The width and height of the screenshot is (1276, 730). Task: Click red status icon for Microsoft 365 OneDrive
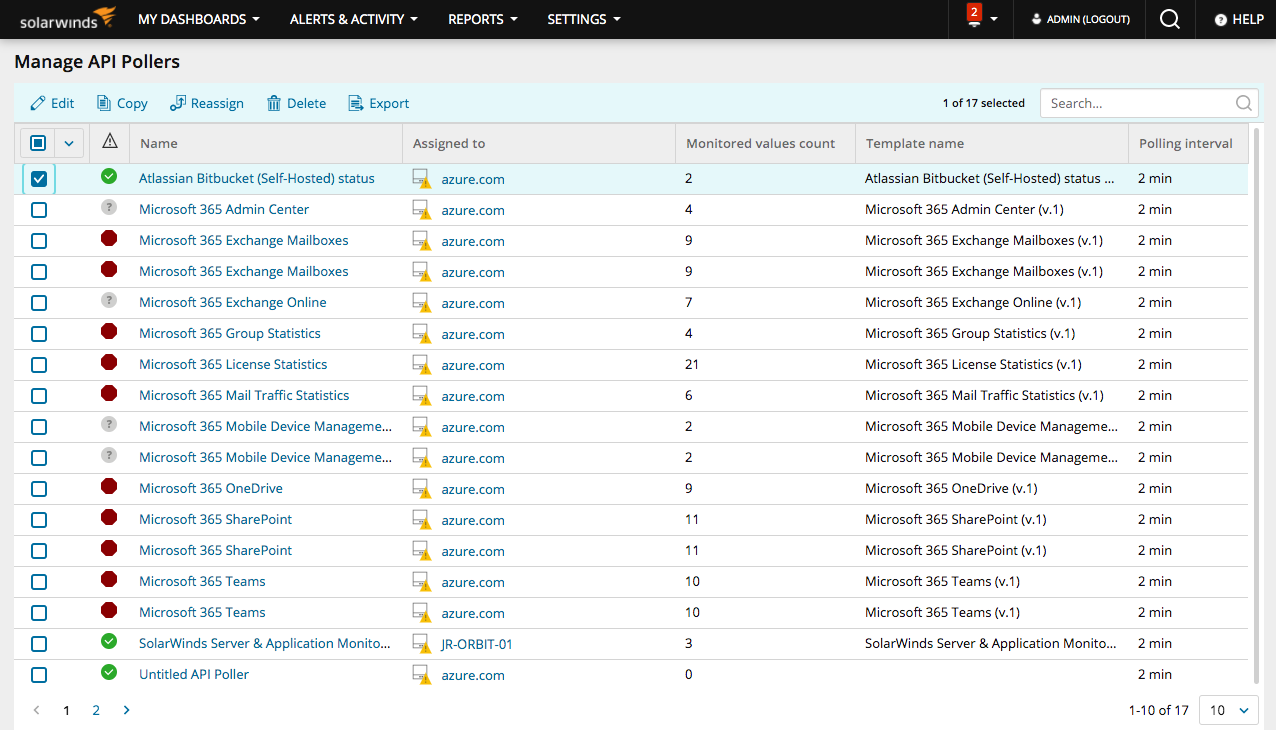point(109,486)
